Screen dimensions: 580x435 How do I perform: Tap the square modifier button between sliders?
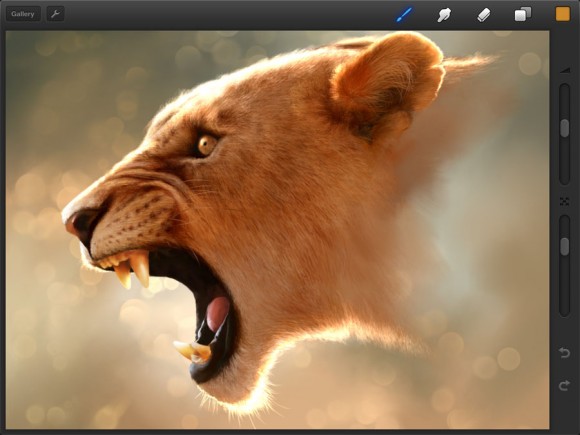[x=564, y=202]
